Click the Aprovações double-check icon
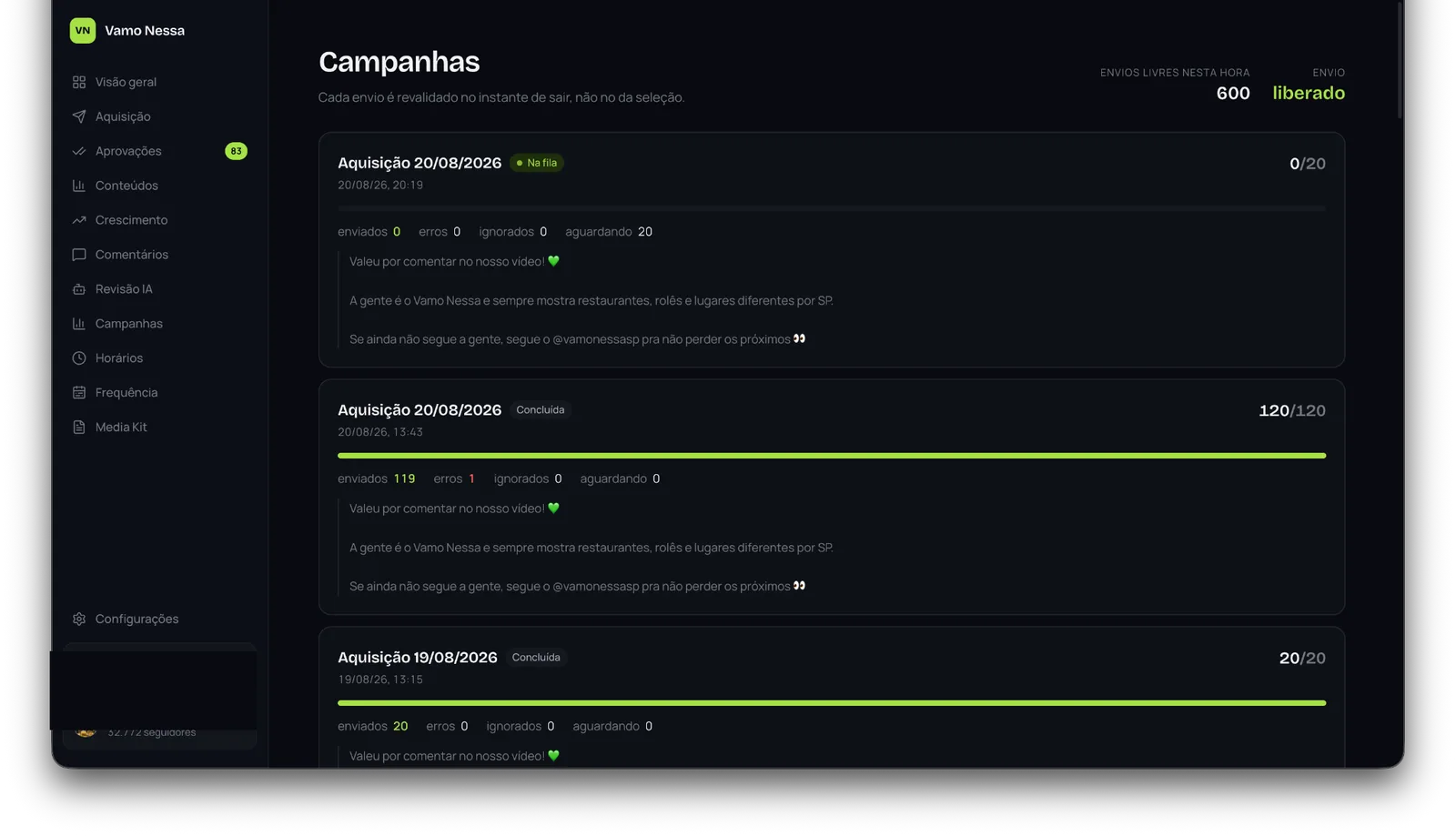Screen dimensions: 1456x836 pos(79,151)
